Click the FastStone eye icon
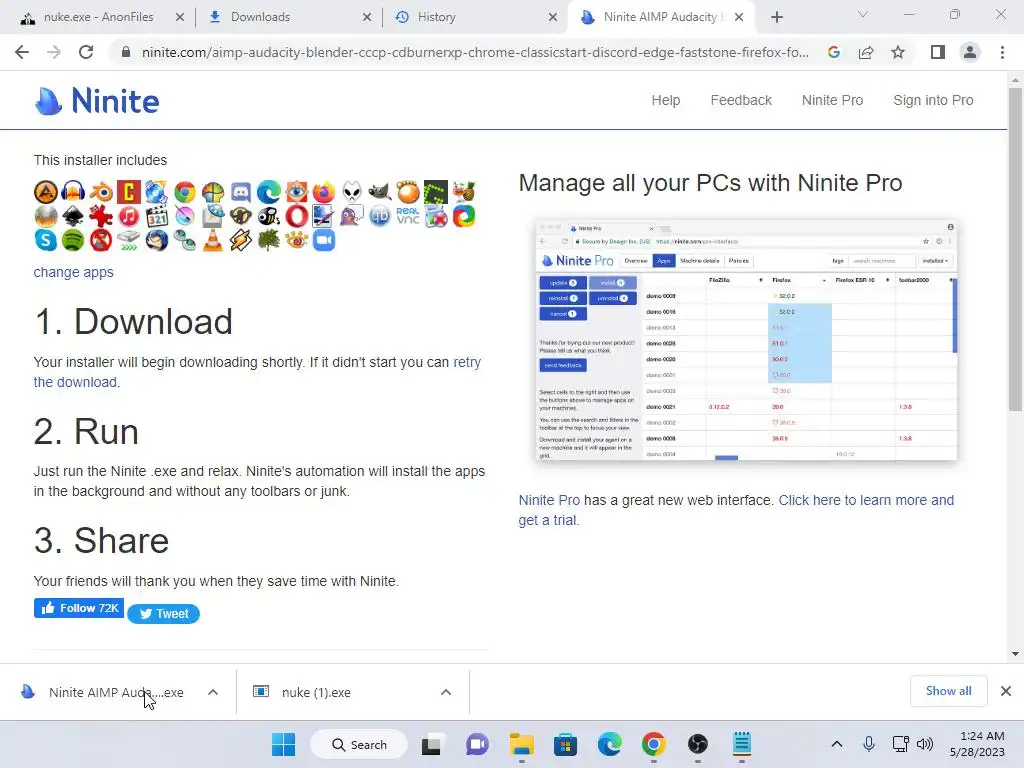The height and width of the screenshot is (768, 1024). pyautogui.click(x=296, y=192)
